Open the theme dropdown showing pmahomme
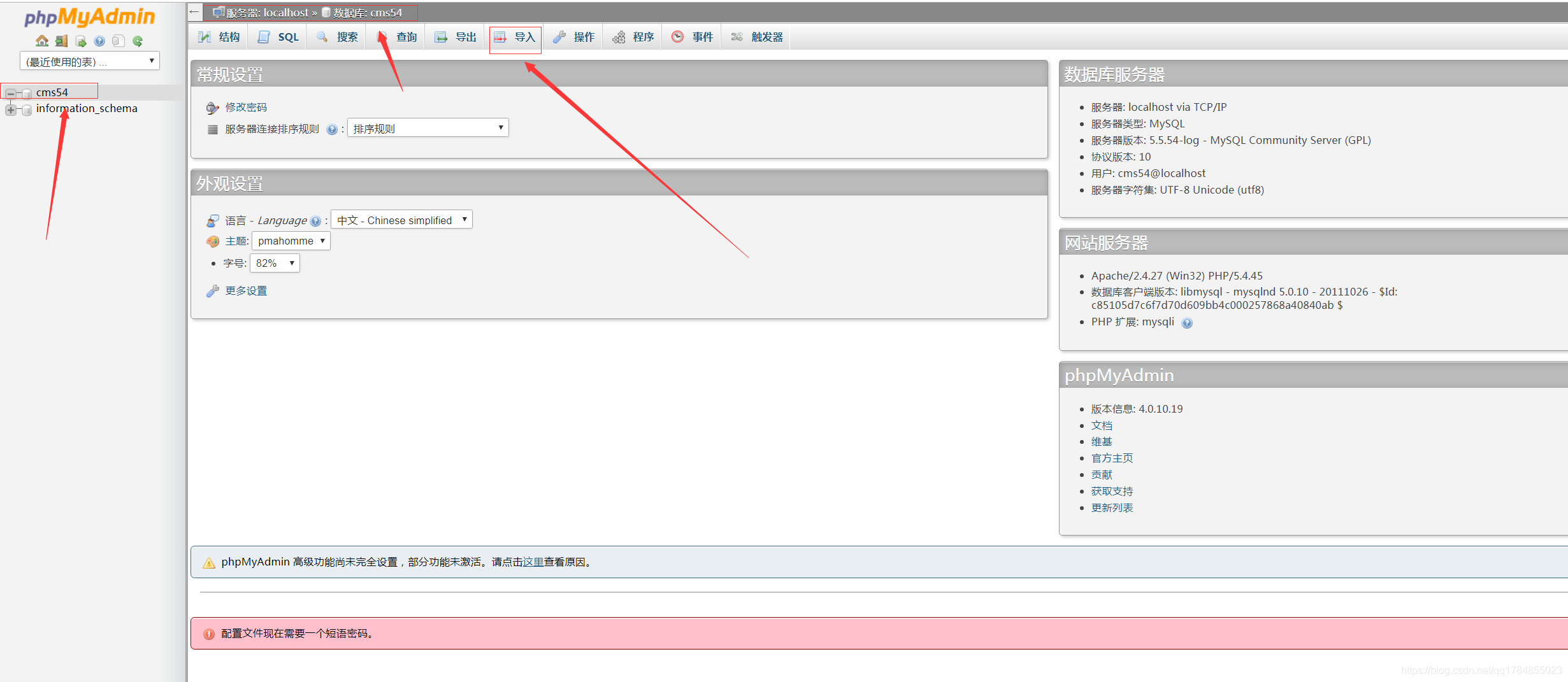1568x682 pixels. point(291,241)
